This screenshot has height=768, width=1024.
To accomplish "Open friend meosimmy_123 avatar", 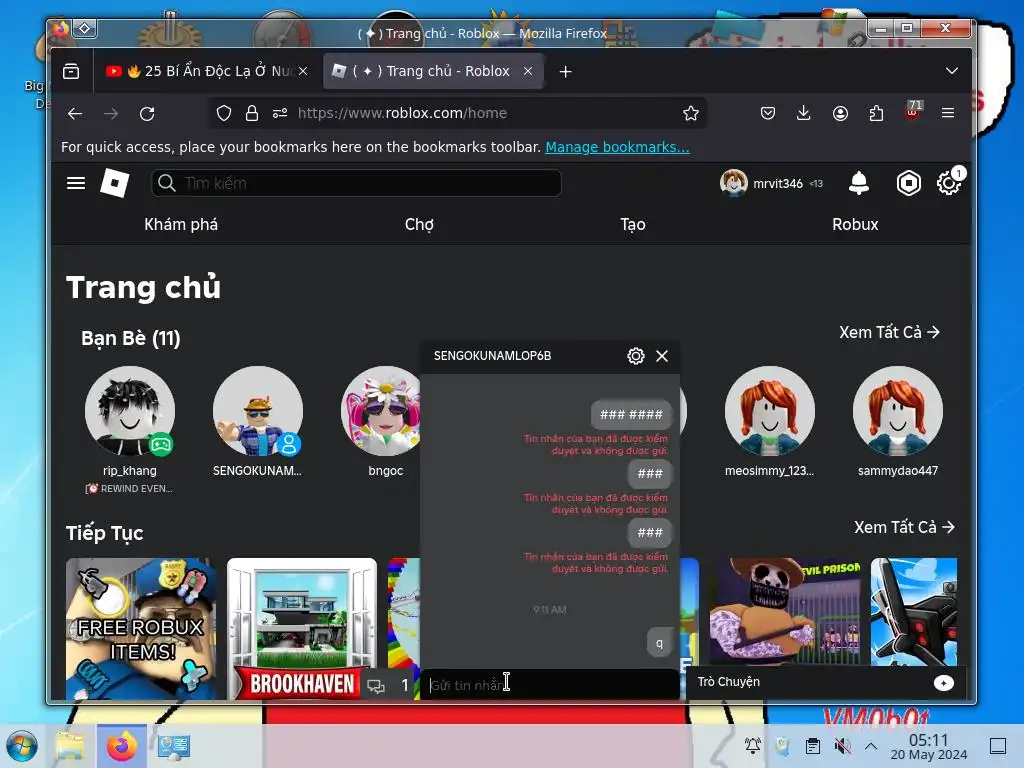I will tap(770, 411).
